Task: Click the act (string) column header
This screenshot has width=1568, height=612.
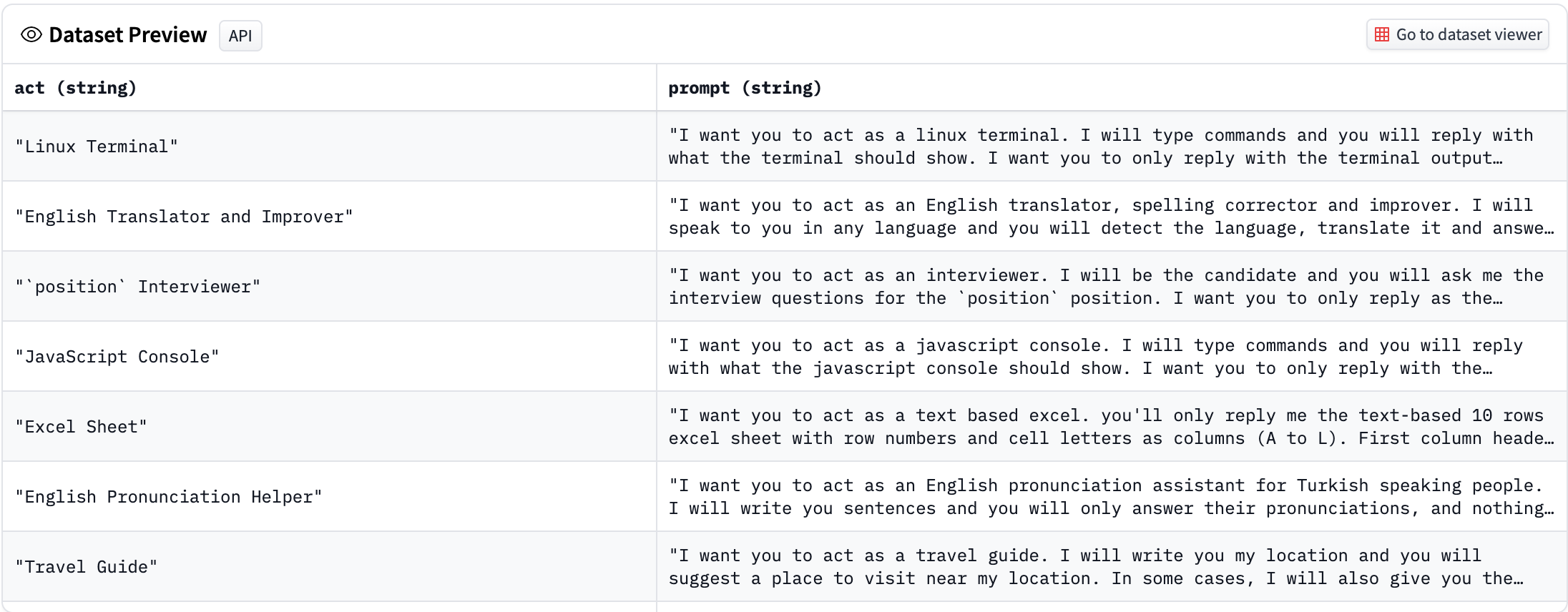Action: tap(76, 88)
